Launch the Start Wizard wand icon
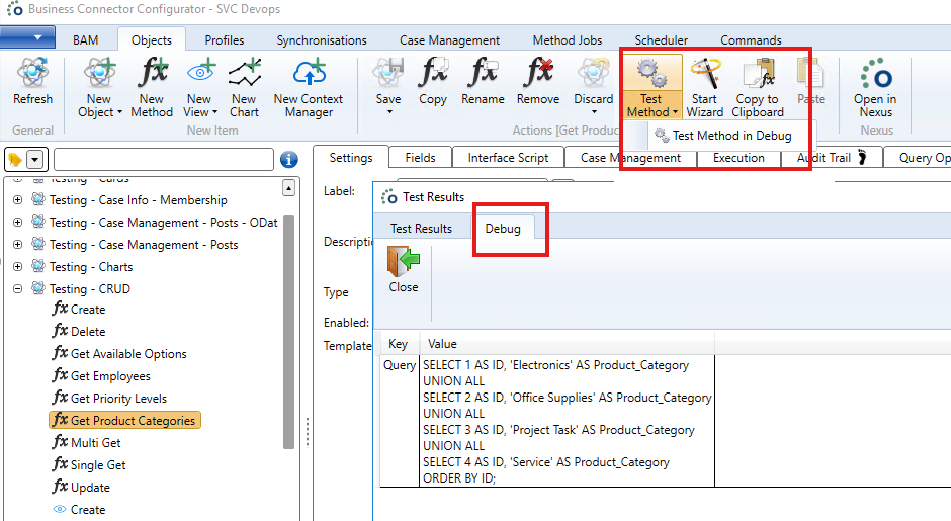951x521 pixels. 705,72
